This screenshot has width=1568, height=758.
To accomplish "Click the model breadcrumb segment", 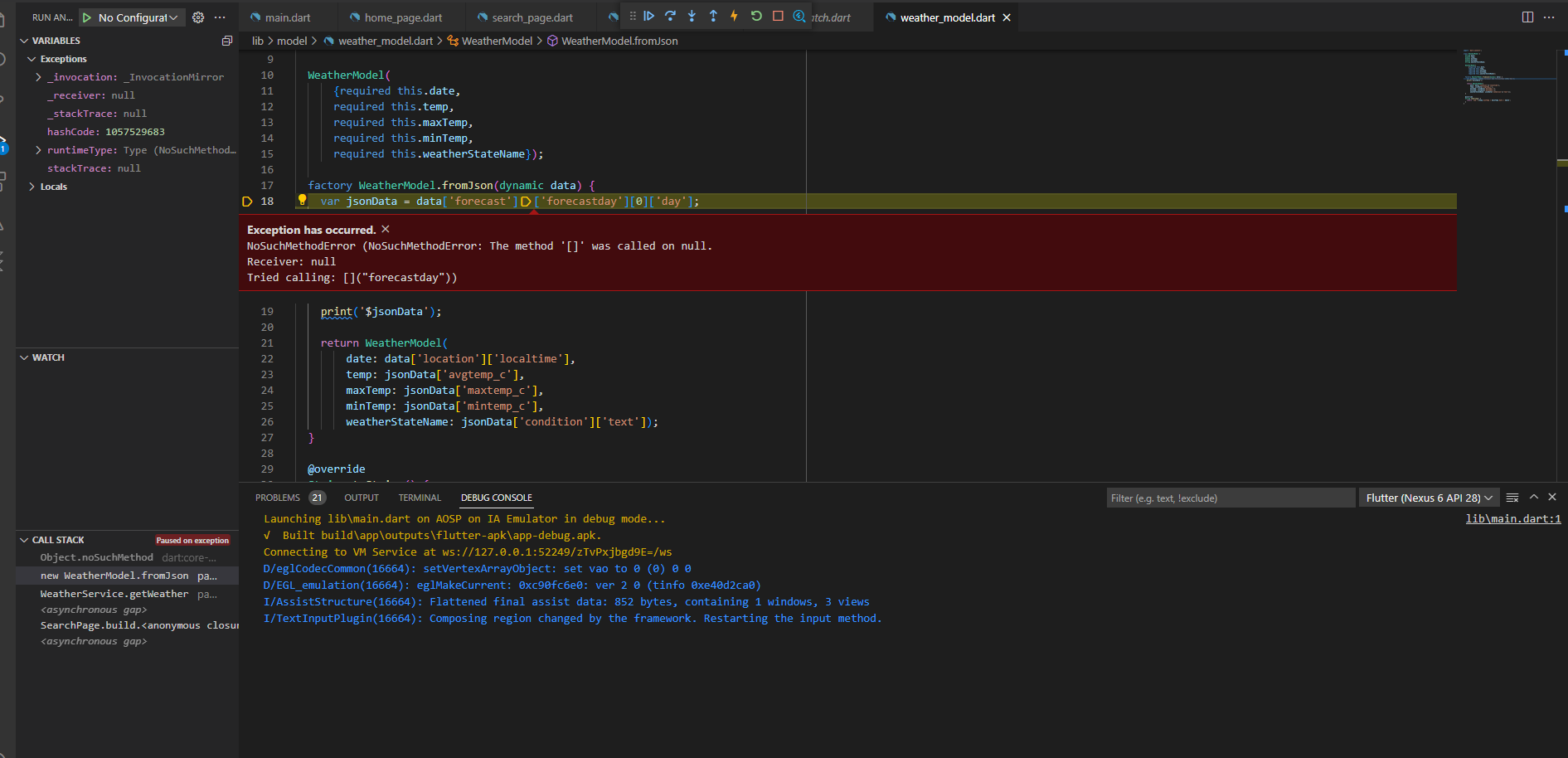I will (292, 41).
